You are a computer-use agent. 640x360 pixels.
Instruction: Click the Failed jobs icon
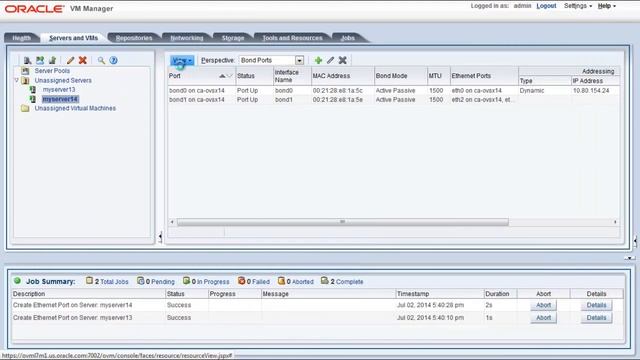[241, 281]
